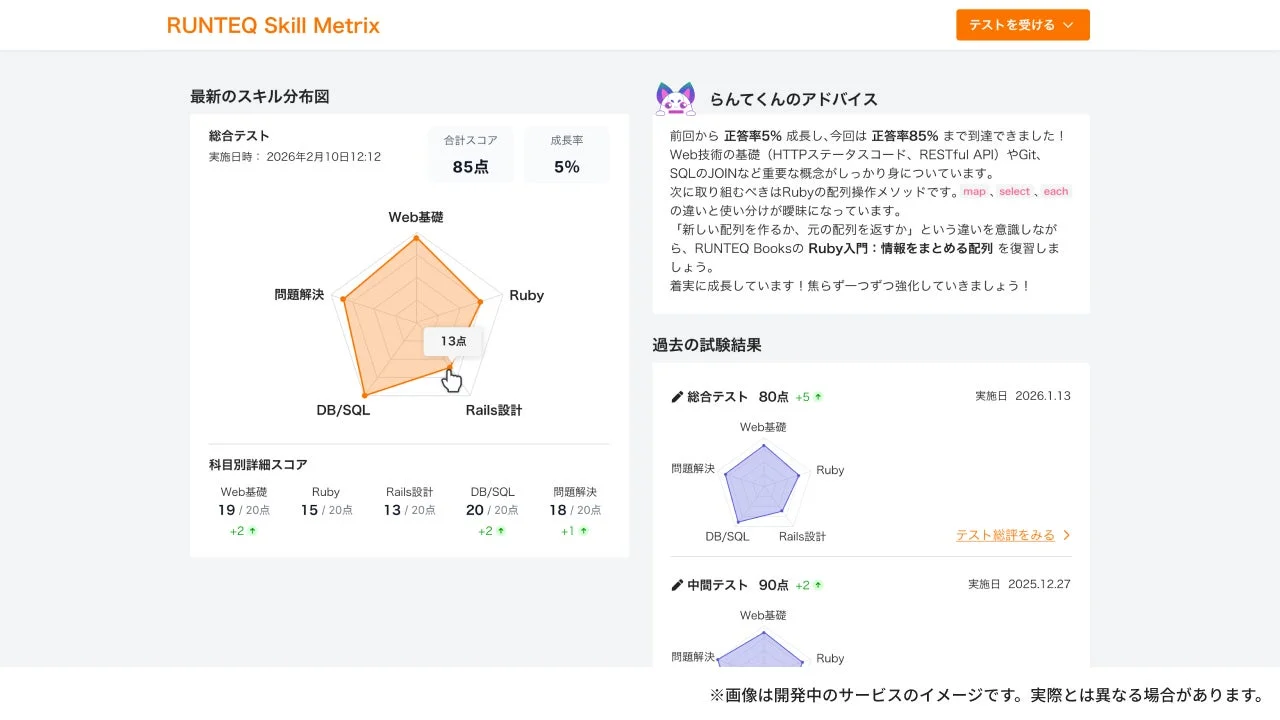Viewport: 1280px width, 720px height.
Task: Click the map code tag in the advice
Action: pos(974,191)
